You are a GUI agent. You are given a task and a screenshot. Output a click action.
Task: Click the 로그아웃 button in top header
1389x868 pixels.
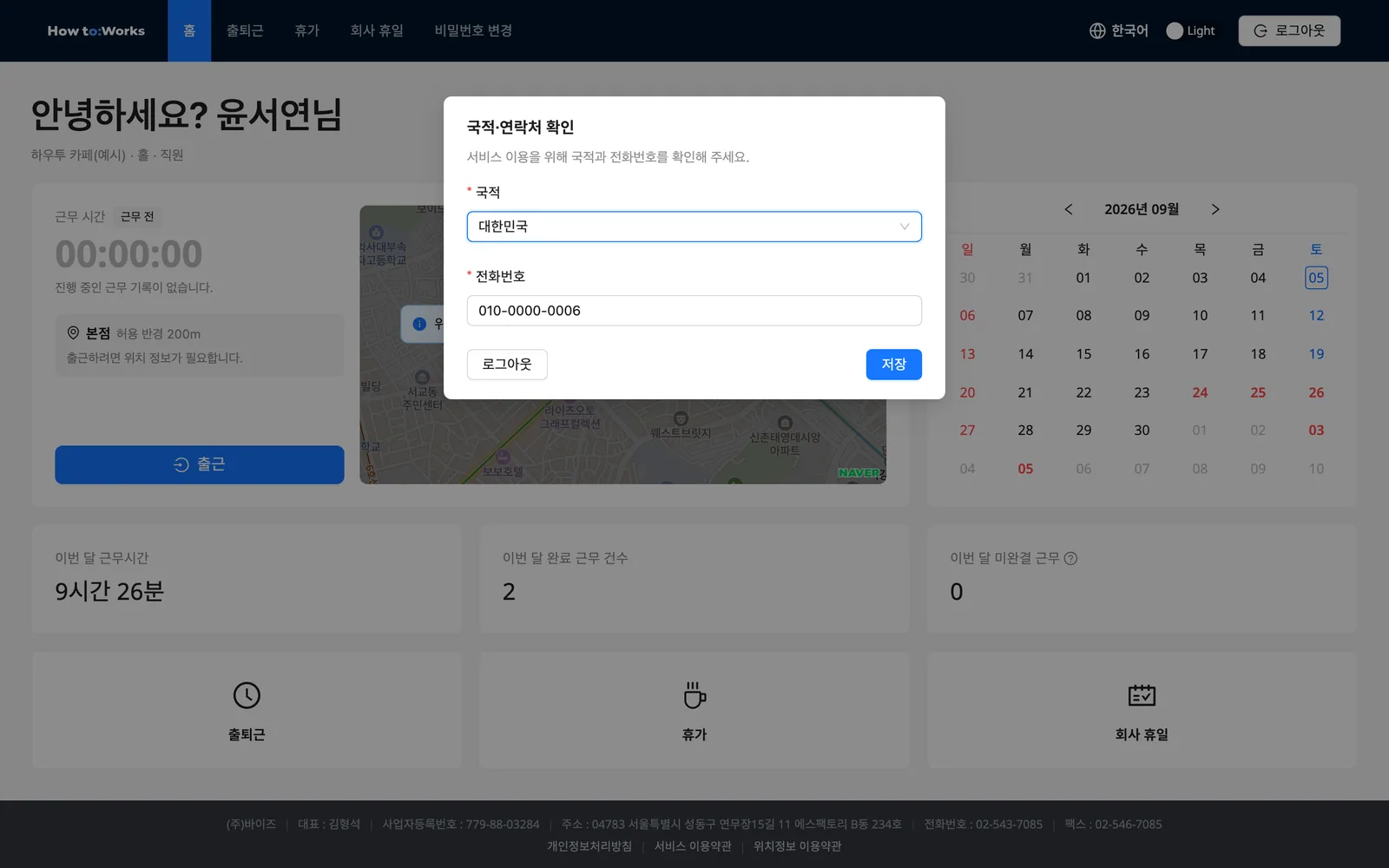pyautogui.click(x=1289, y=30)
